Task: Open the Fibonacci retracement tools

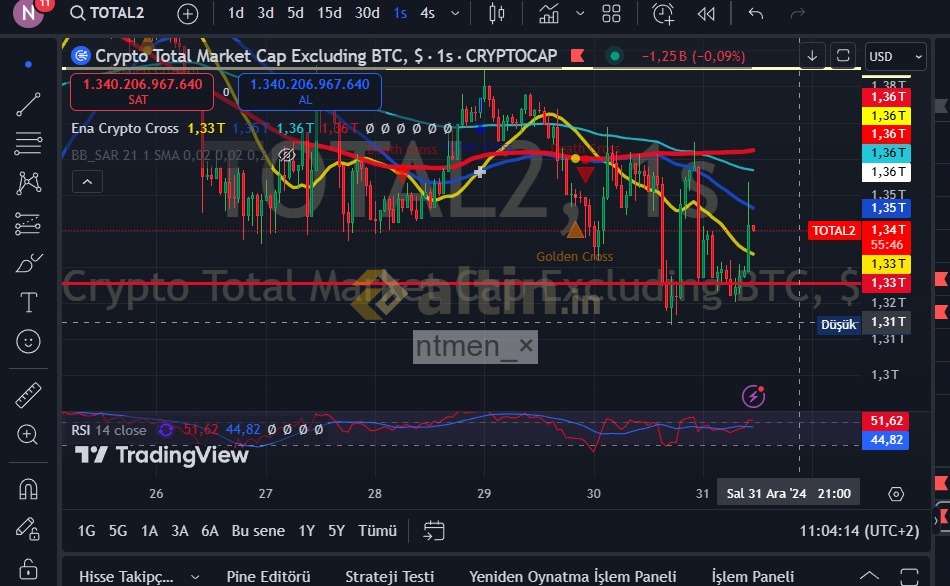Action: click(x=28, y=143)
